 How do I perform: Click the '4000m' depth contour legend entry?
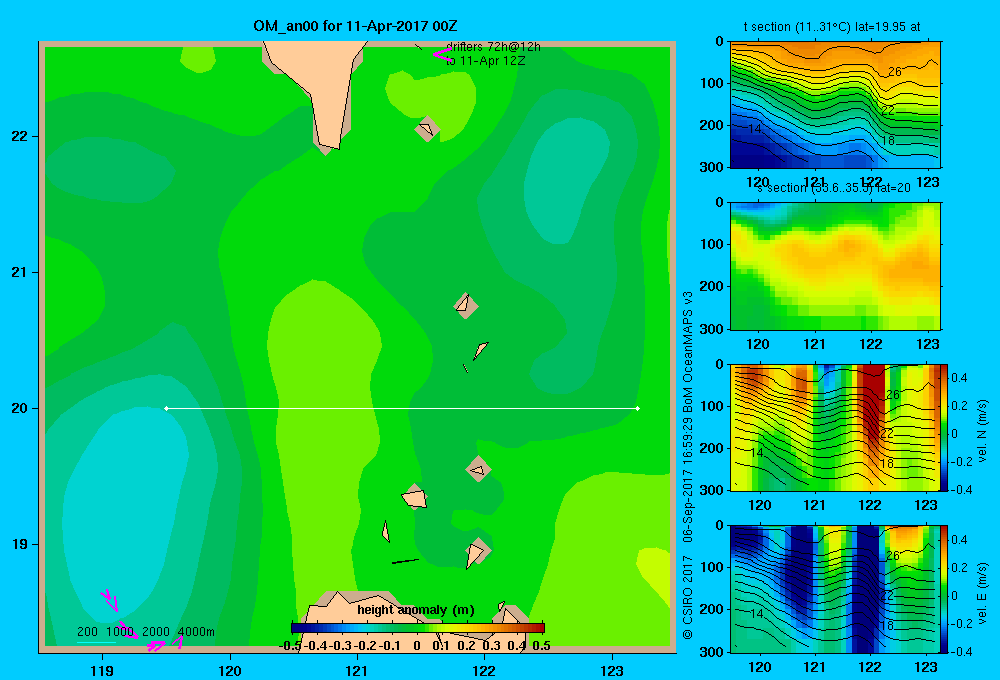[x=196, y=632]
